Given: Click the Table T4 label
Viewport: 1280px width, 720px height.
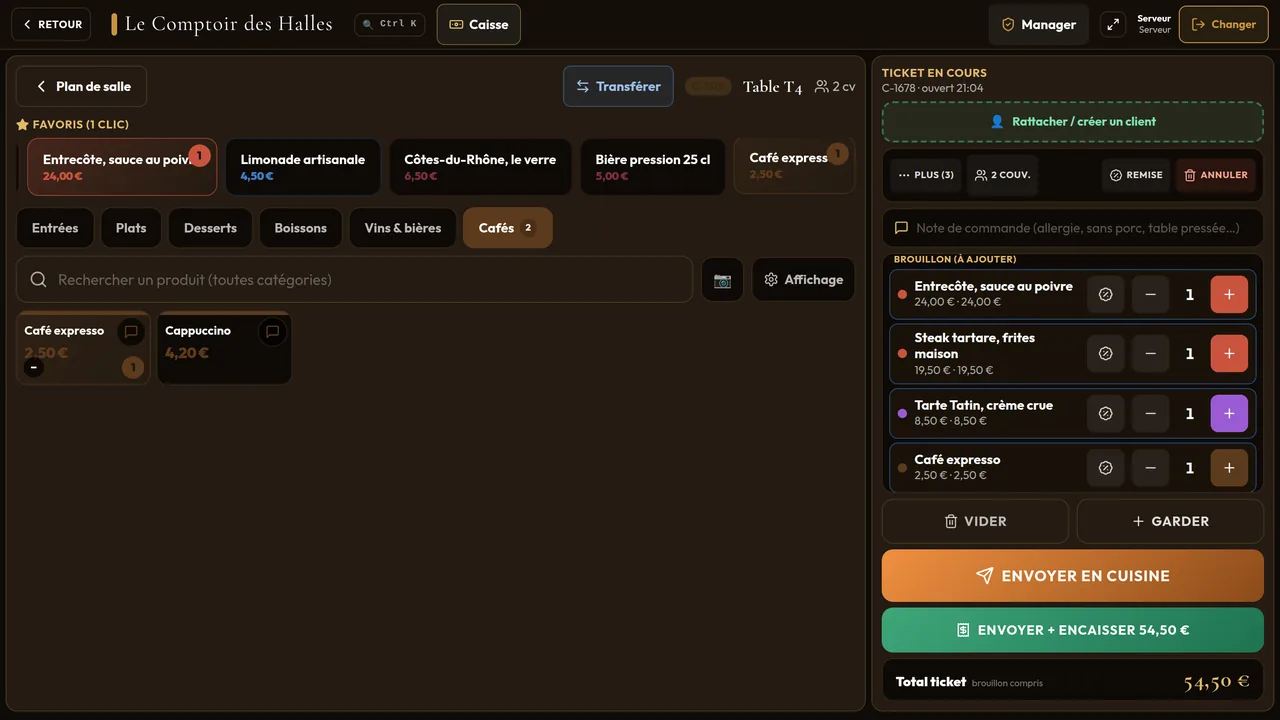Looking at the screenshot, I should pyautogui.click(x=772, y=87).
